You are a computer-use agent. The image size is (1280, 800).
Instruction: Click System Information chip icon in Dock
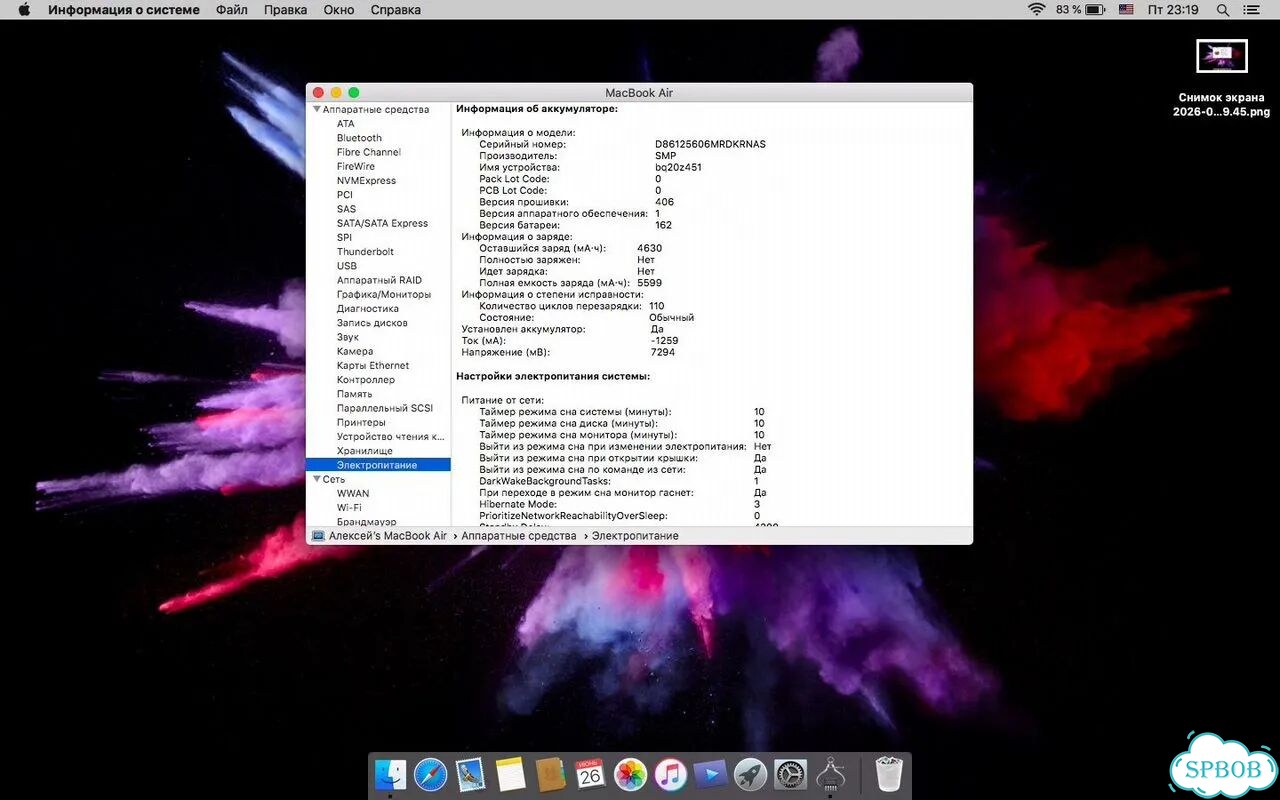(x=830, y=774)
